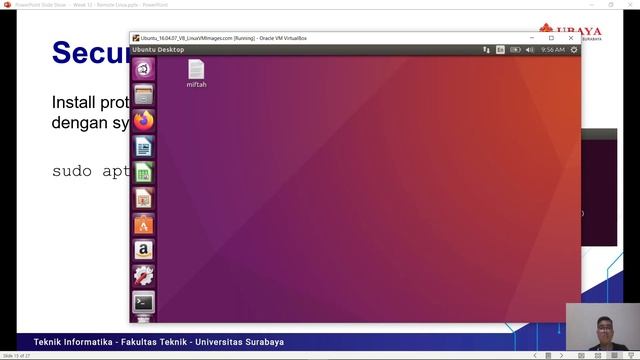This screenshot has width=640, height=360.
Task: Launch Firefox from the Ubuntu launcher
Action: click(x=143, y=120)
